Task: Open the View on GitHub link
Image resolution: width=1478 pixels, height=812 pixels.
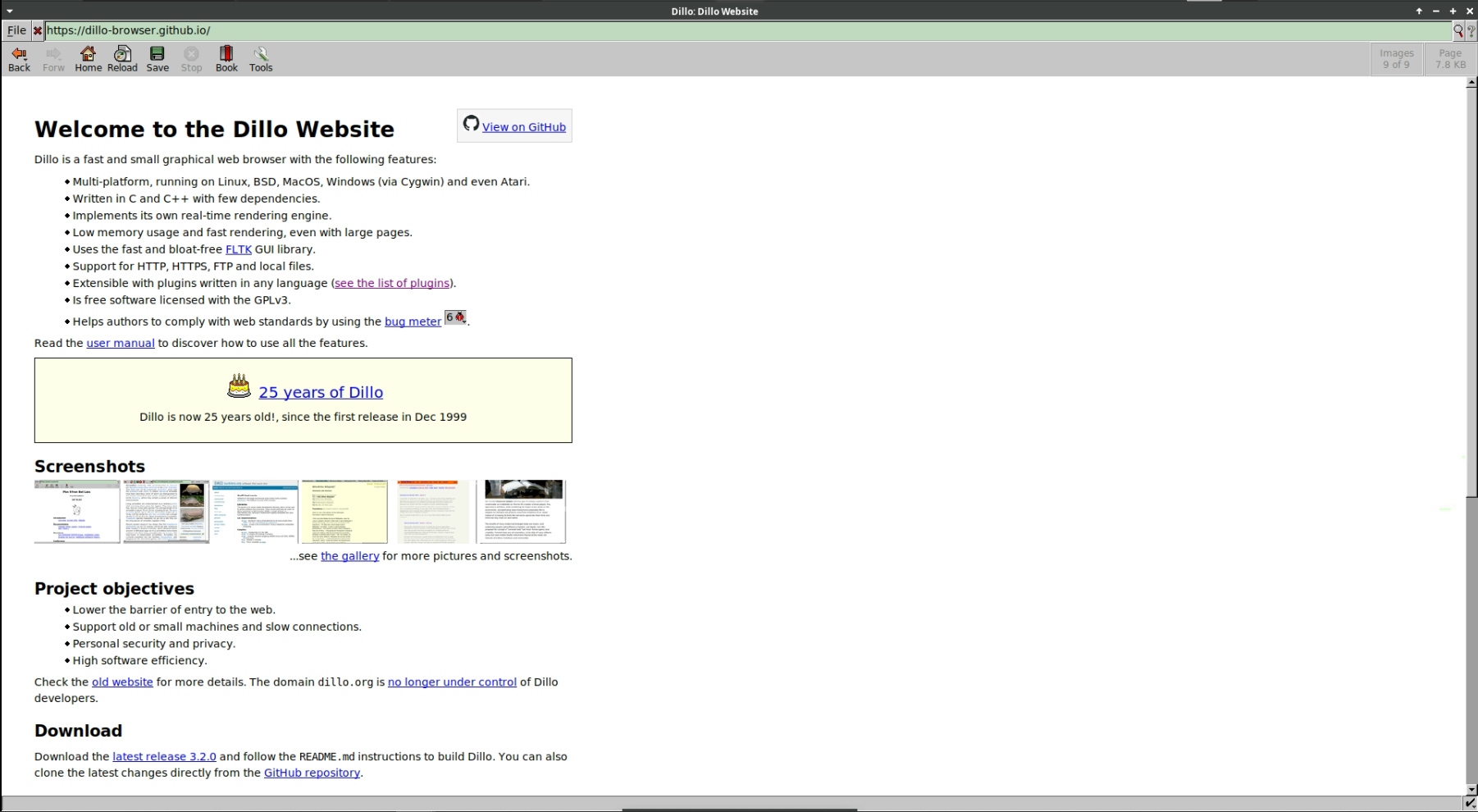Action: 524,127
